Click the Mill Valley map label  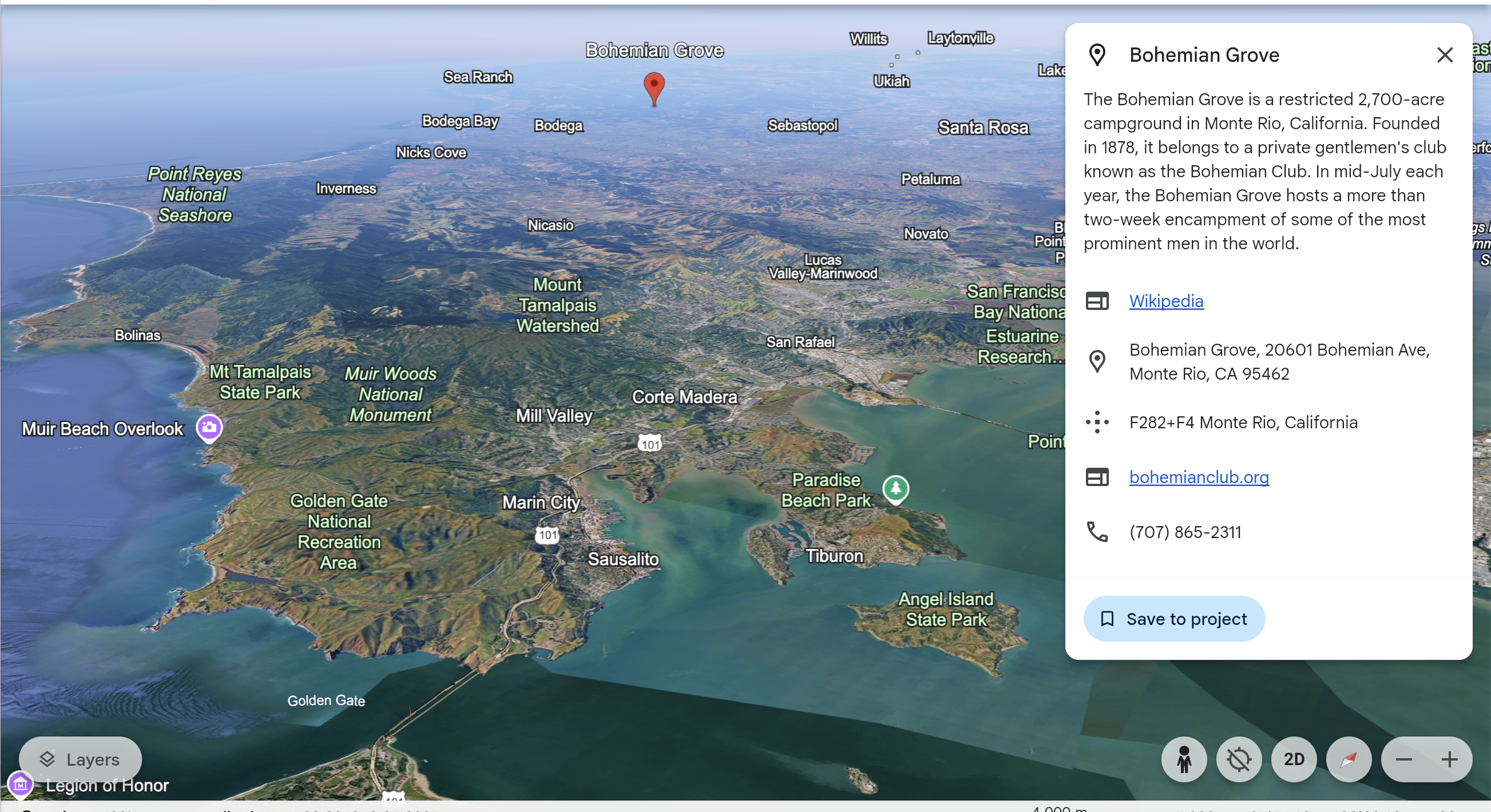pyautogui.click(x=554, y=416)
